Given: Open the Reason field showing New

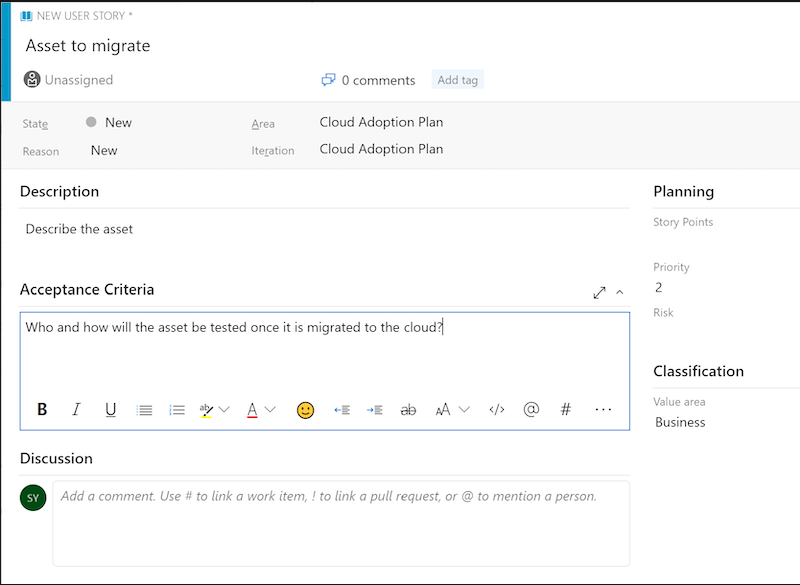Looking at the screenshot, I should (104, 150).
